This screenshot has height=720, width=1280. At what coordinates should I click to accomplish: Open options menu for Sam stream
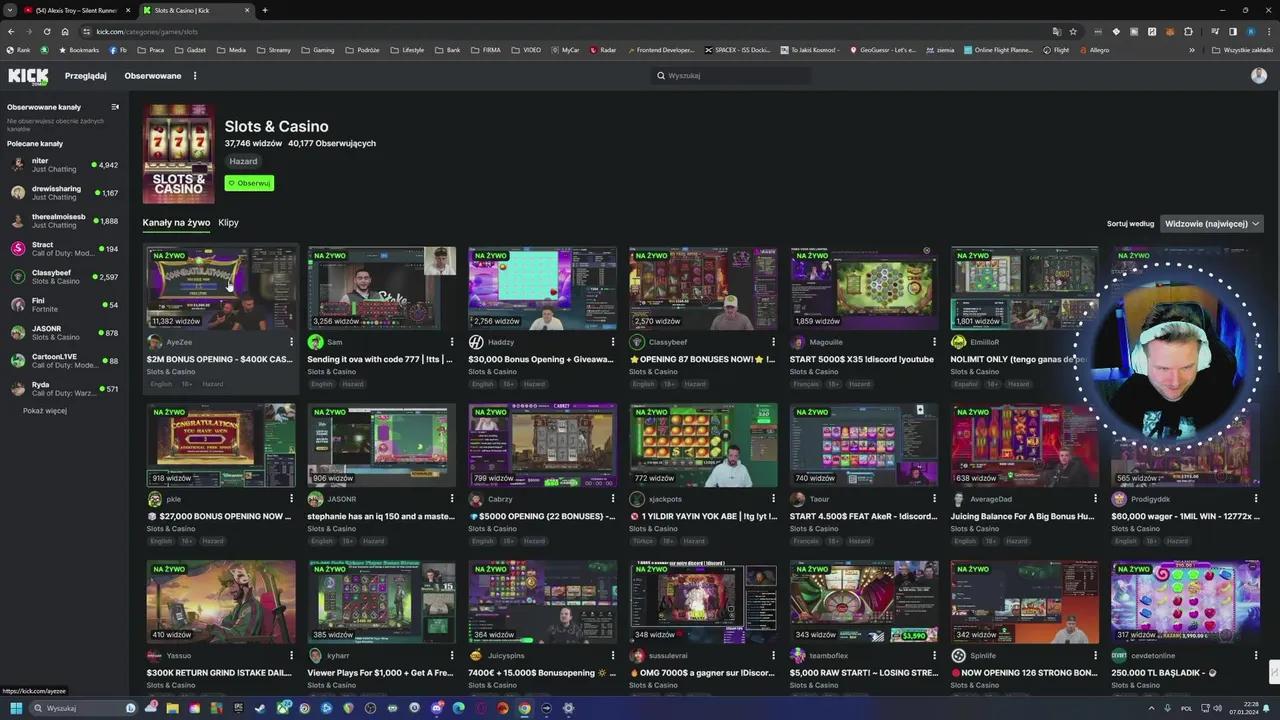[x=452, y=342]
